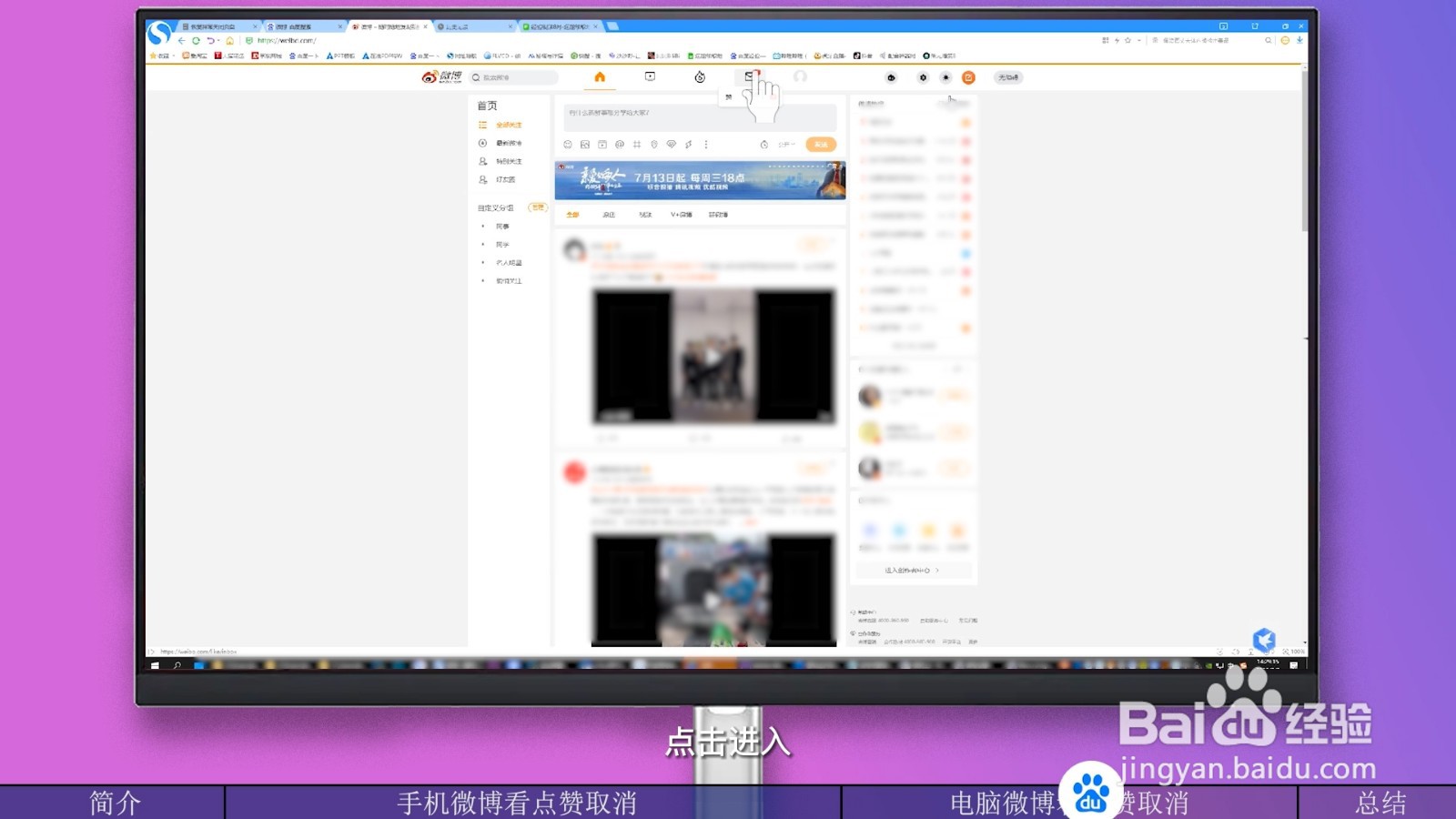Screen dimensions: 1456x819
Task: Click the favorites star icon near address bar
Action: tap(1128, 41)
